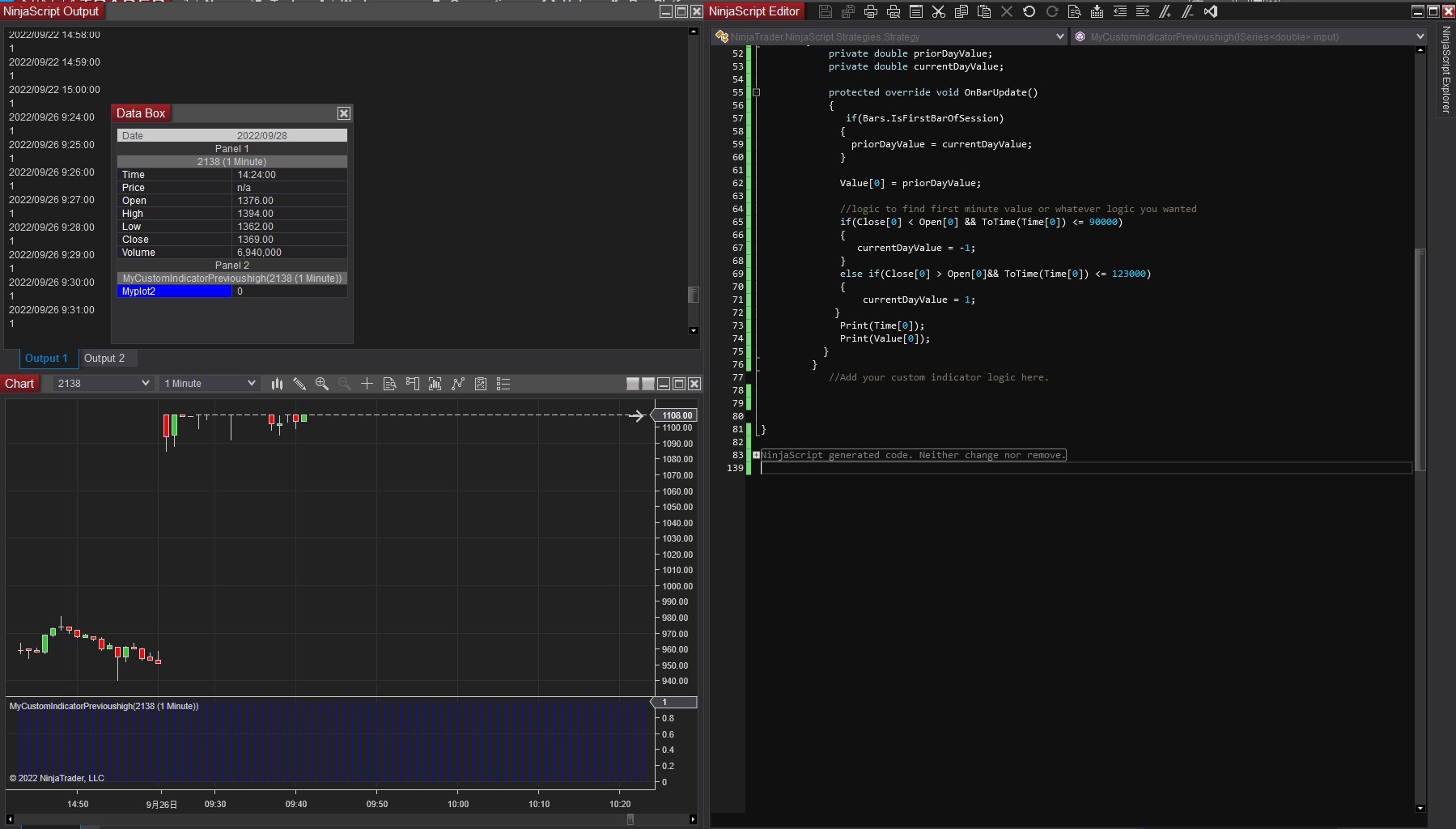The width and height of the screenshot is (1456, 829).
Task: Open the Visual Studio icon in editor toolbar
Action: click(x=1211, y=11)
